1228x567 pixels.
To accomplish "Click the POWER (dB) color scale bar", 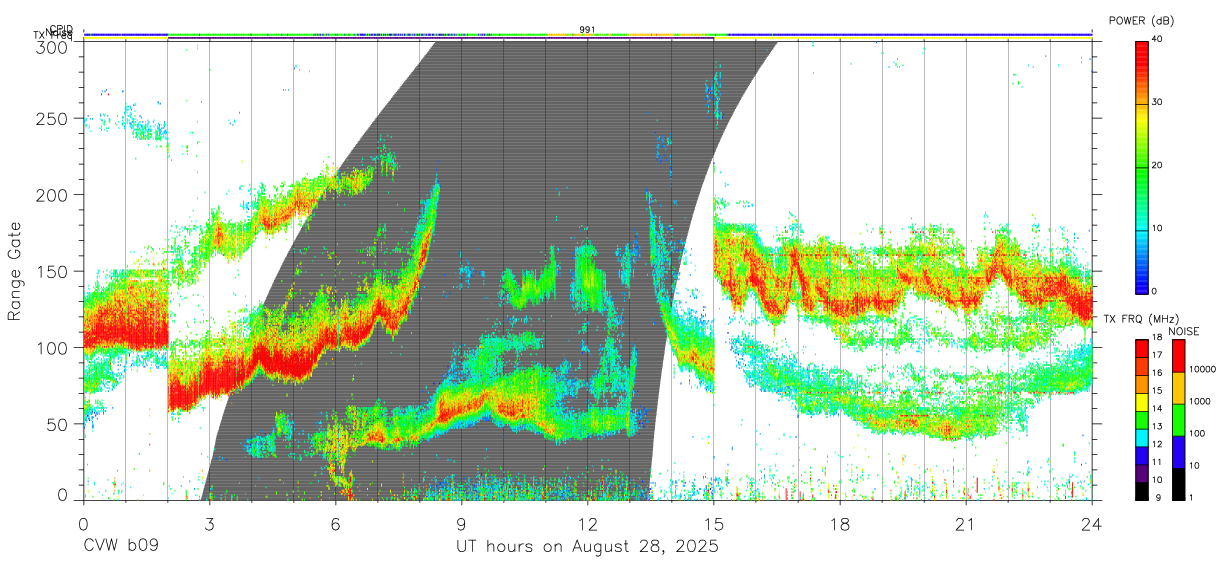I will pyautogui.click(x=1141, y=166).
